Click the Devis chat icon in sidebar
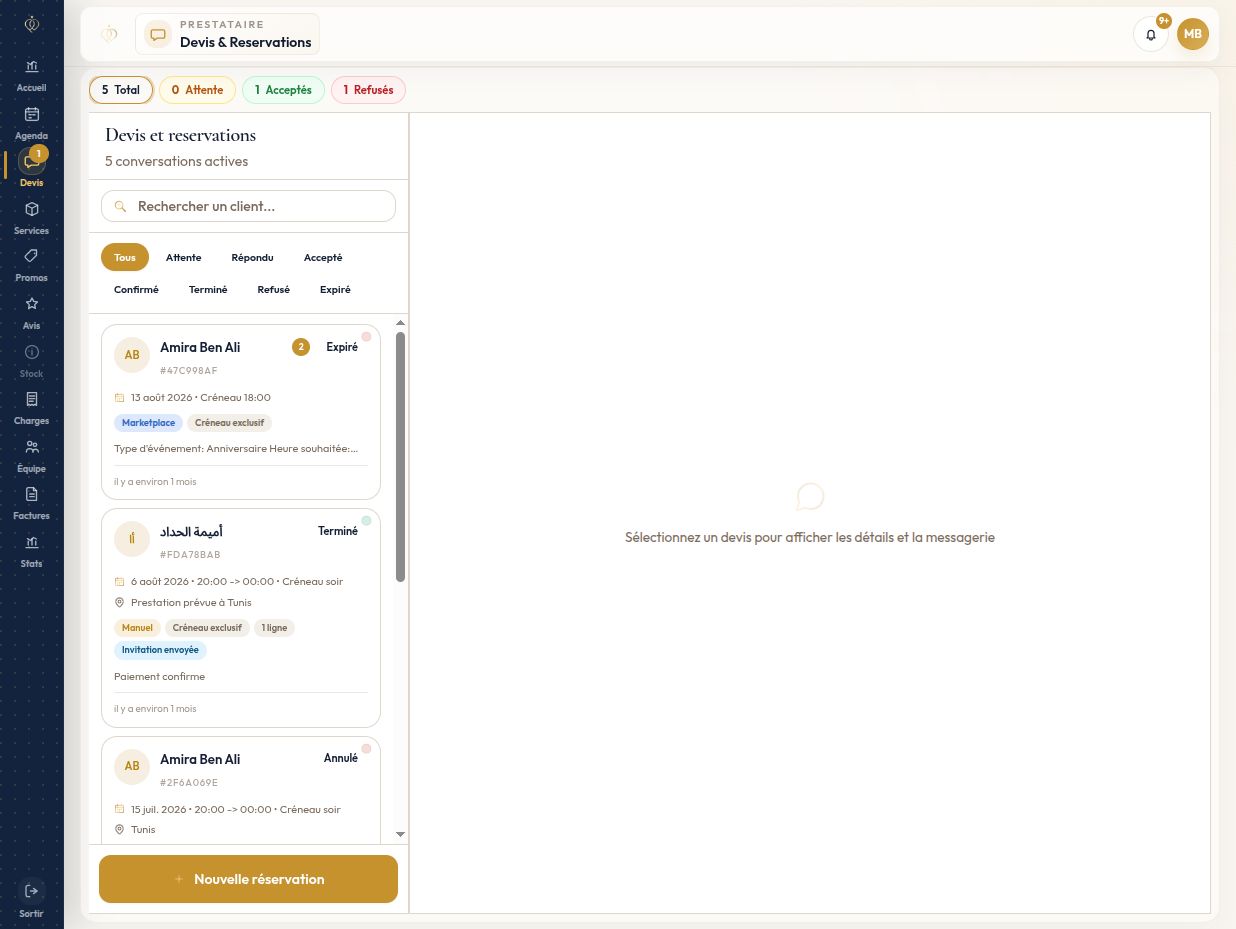 pyautogui.click(x=32, y=162)
